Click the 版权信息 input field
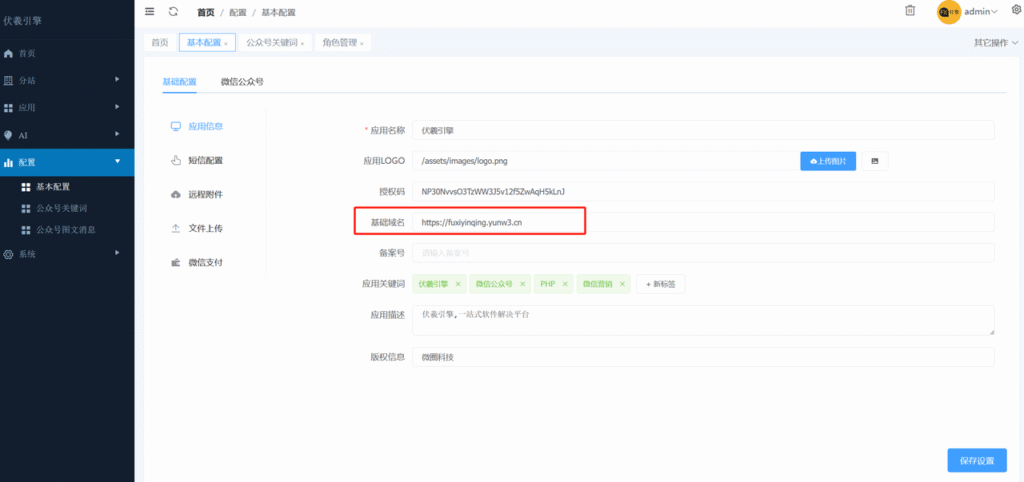 click(x=703, y=357)
